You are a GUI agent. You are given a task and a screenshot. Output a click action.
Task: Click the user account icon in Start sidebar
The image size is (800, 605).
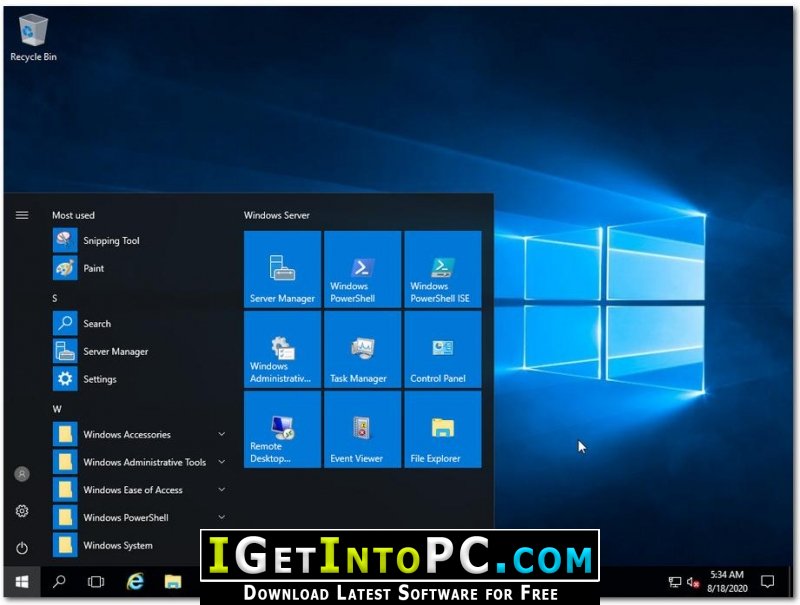(22, 474)
